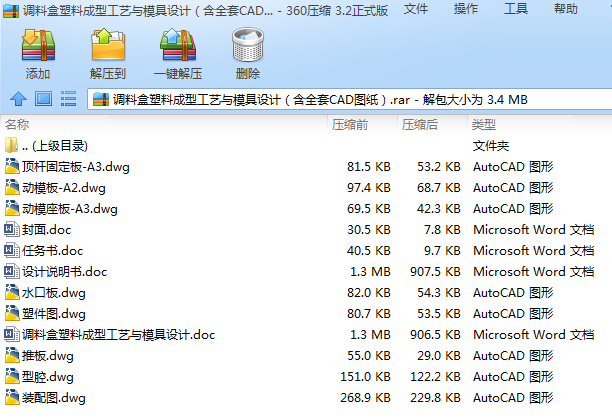
Task: Click the Word icon of 设计说明书.doc
Action: [x=12, y=272]
